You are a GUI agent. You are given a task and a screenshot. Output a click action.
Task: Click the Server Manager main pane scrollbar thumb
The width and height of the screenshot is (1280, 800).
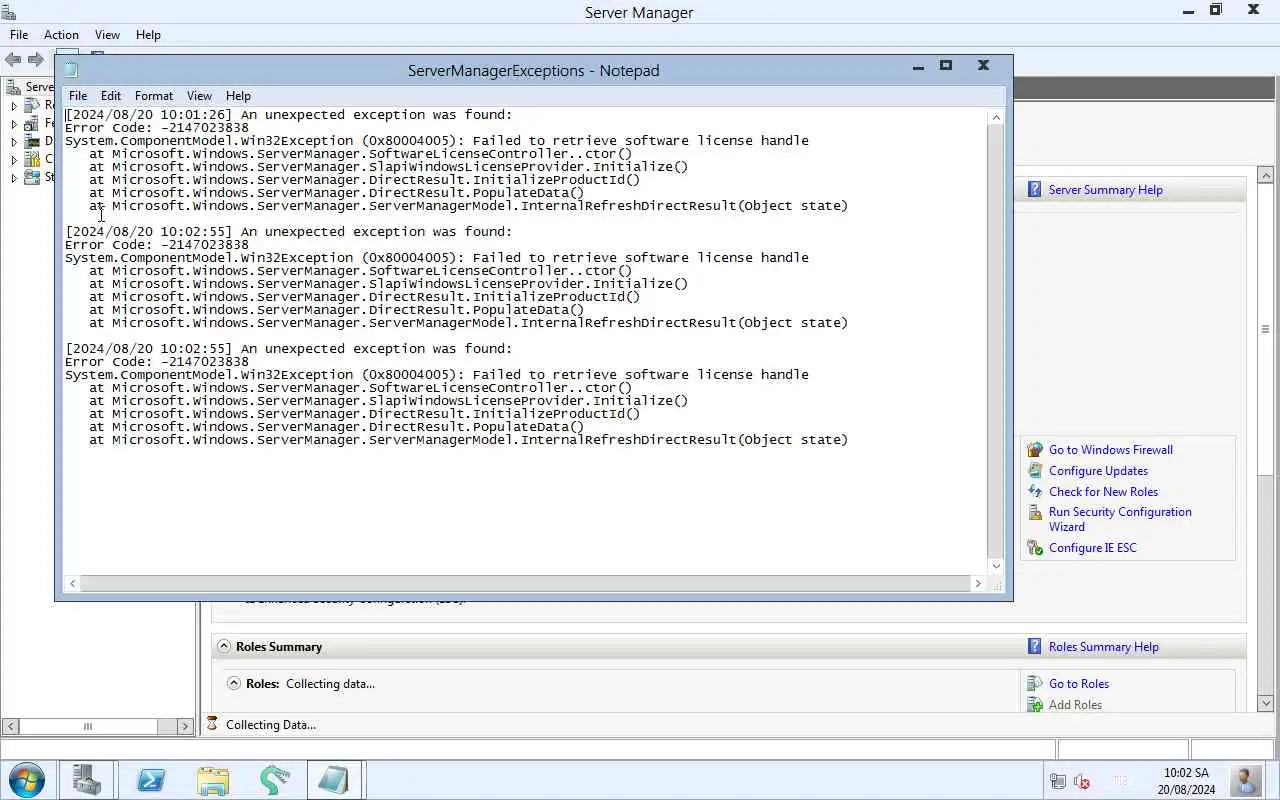(x=1265, y=329)
